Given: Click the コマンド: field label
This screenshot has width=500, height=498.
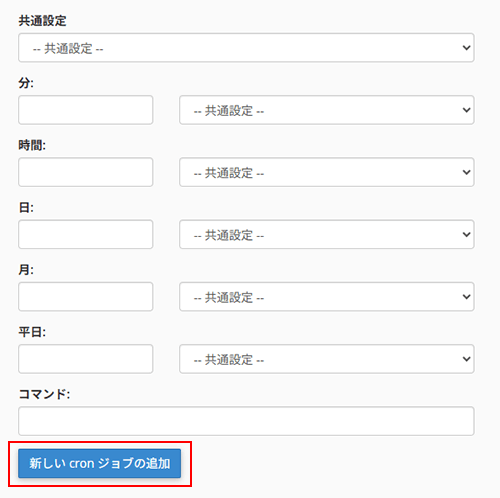Looking at the screenshot, I should (44, 394).
